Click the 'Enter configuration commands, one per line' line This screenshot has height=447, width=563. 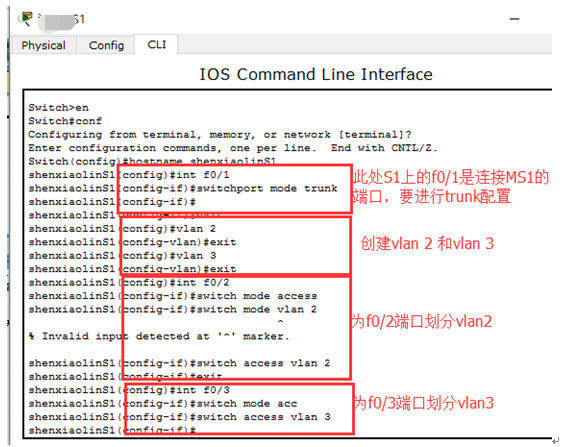click(233, 148)
